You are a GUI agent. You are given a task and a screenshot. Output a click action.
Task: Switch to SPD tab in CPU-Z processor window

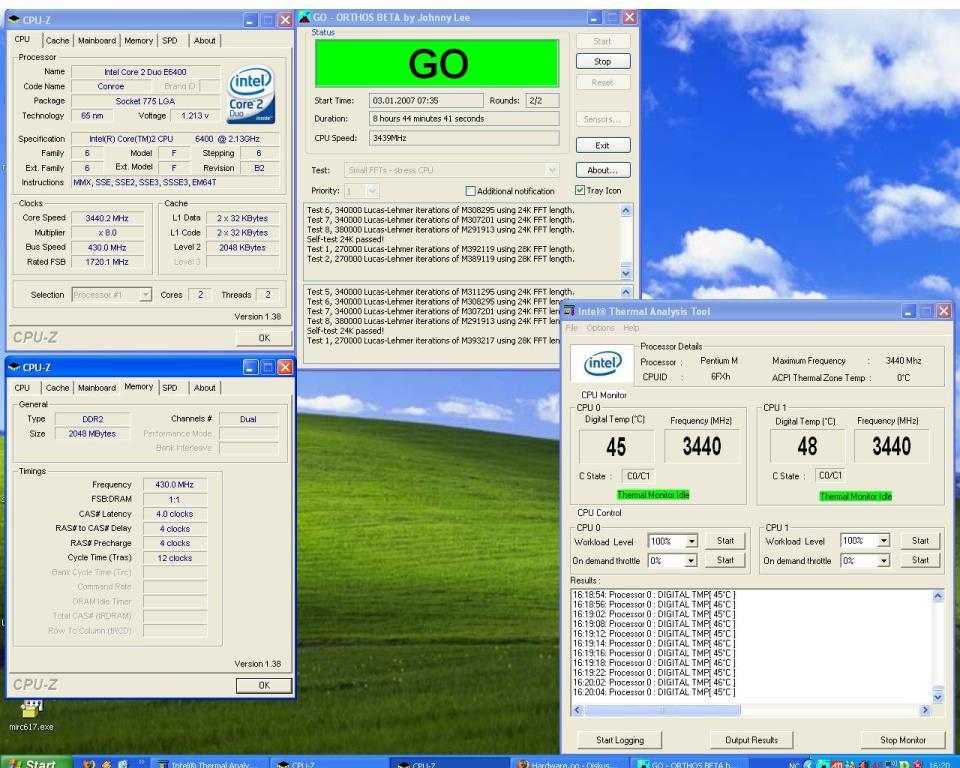point(170,40)
